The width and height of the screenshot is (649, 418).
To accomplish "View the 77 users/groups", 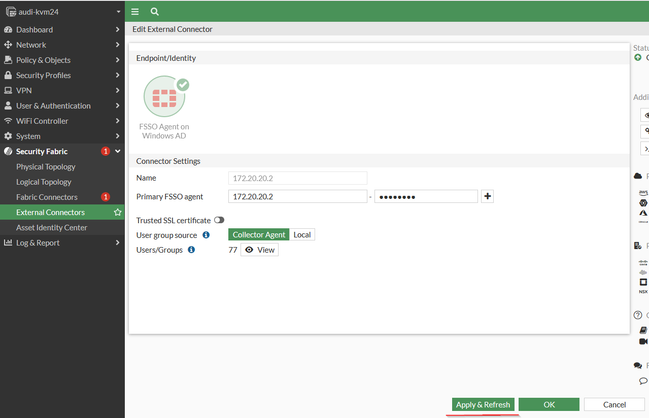I will [260, 250].
